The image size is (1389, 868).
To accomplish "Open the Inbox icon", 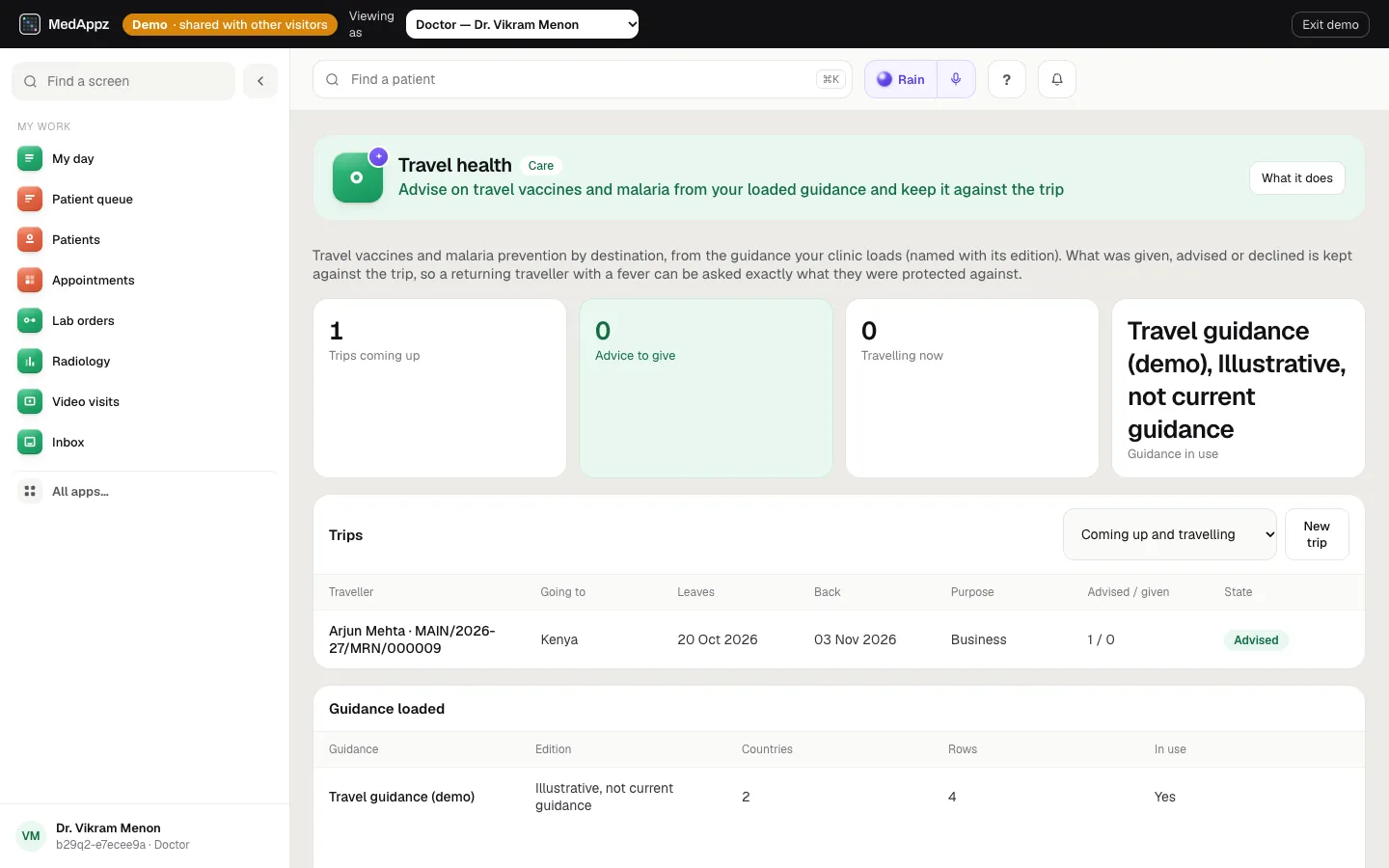I will pyautogui.click(x=30, y=442).
